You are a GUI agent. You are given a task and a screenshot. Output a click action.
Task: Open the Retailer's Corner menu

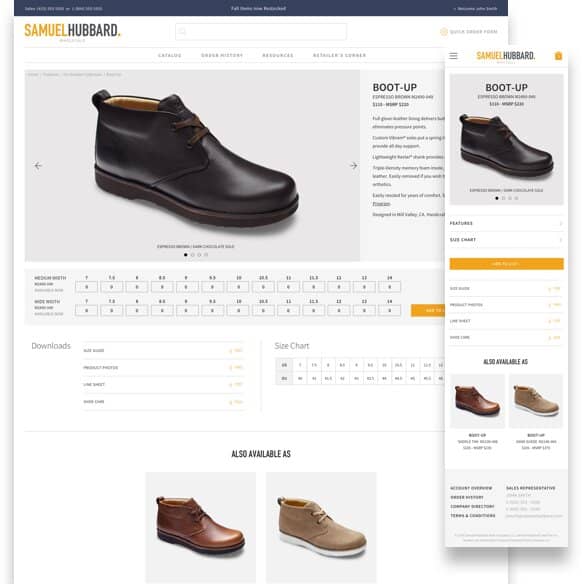339,55
